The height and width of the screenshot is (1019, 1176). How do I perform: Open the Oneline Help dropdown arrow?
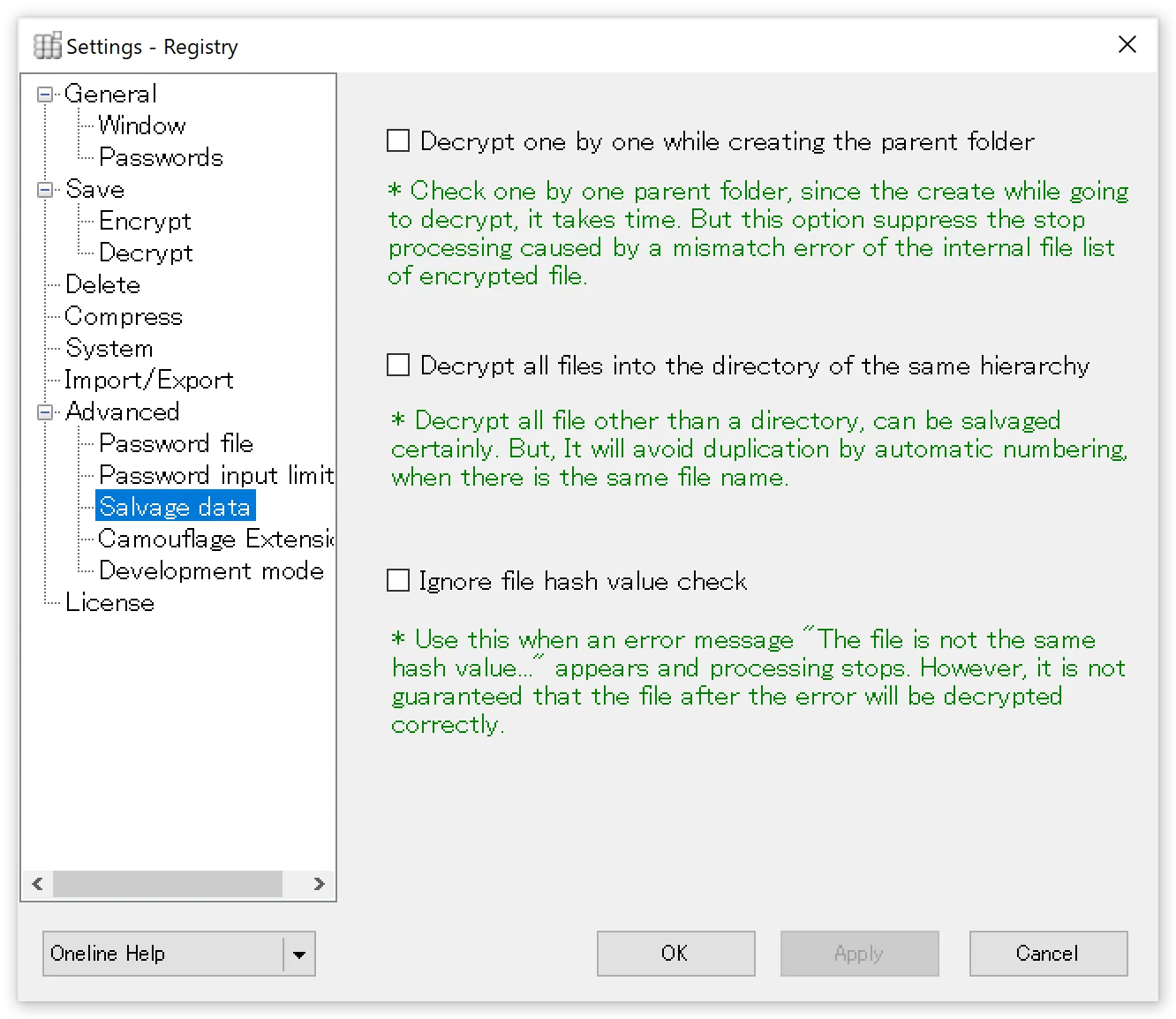[299, 954]
